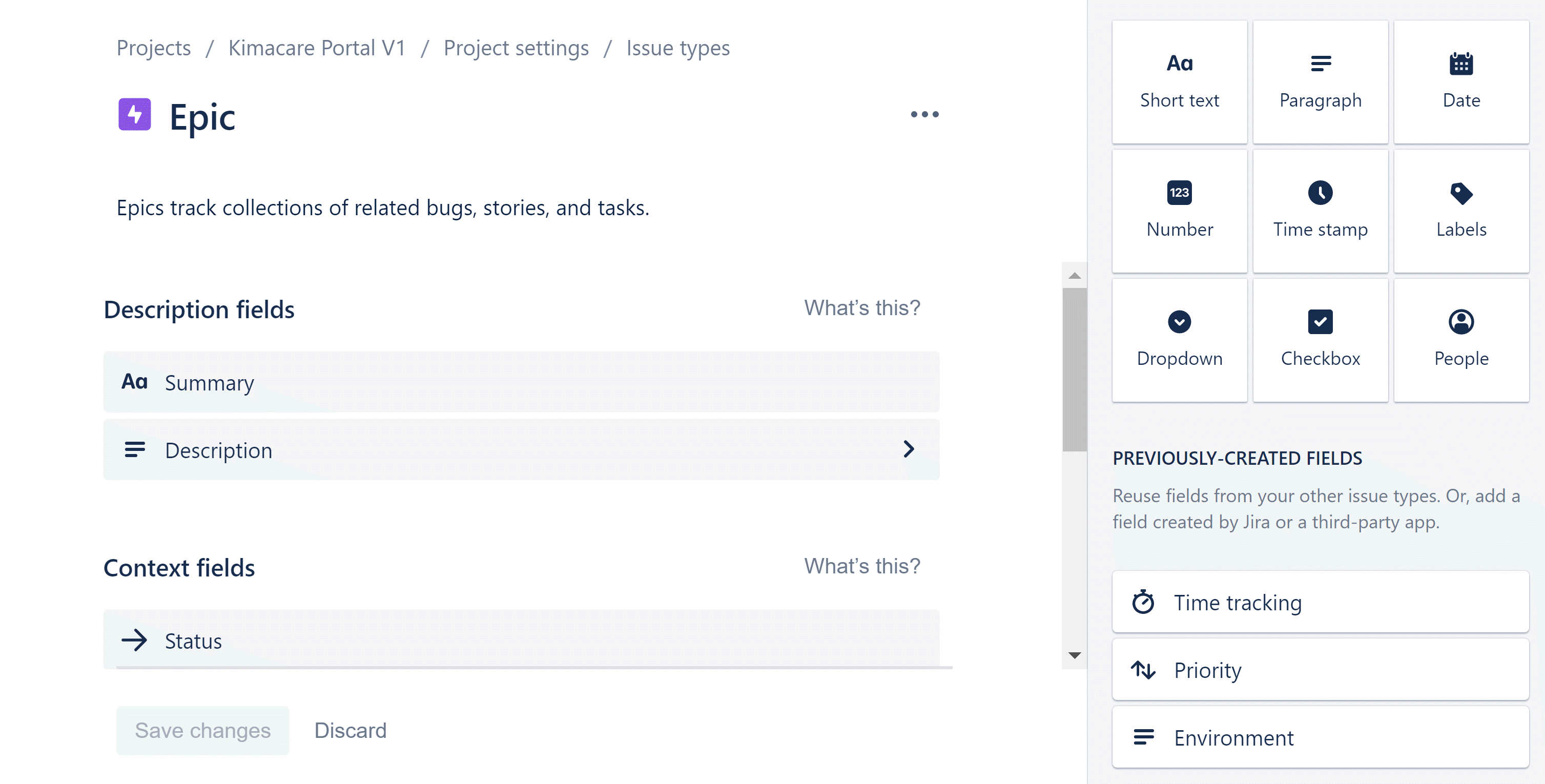Click the Save changes button
1545x784 pixels.
tap(202, 730)
